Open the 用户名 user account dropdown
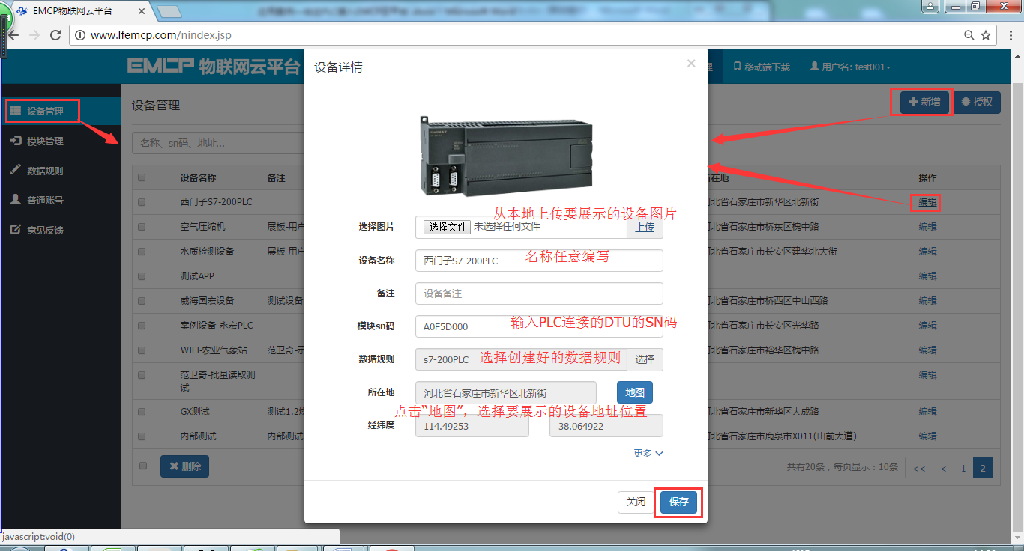The height and width of the screenshot is (551, 1024). coord(850,67)
